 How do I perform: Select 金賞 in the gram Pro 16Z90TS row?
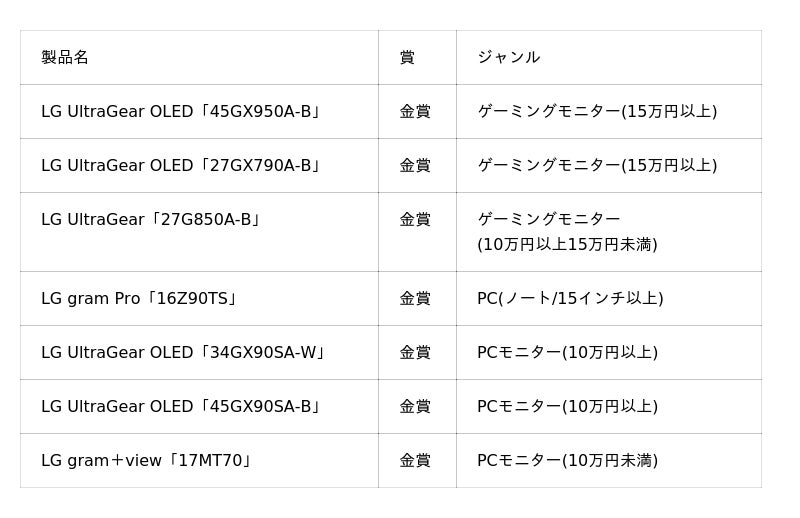[x=415, y=298]
